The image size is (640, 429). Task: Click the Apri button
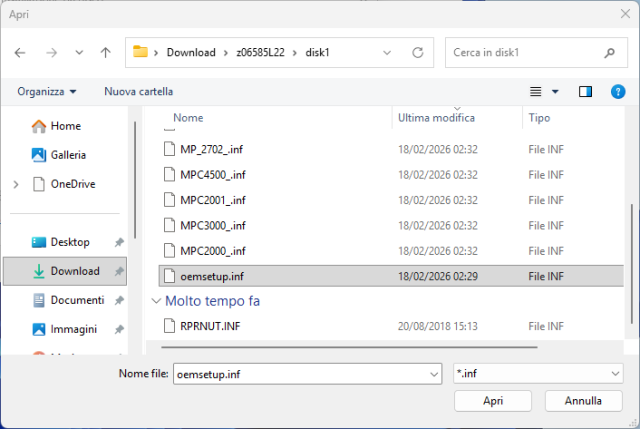pyautogui.click(x=493, y=401)
